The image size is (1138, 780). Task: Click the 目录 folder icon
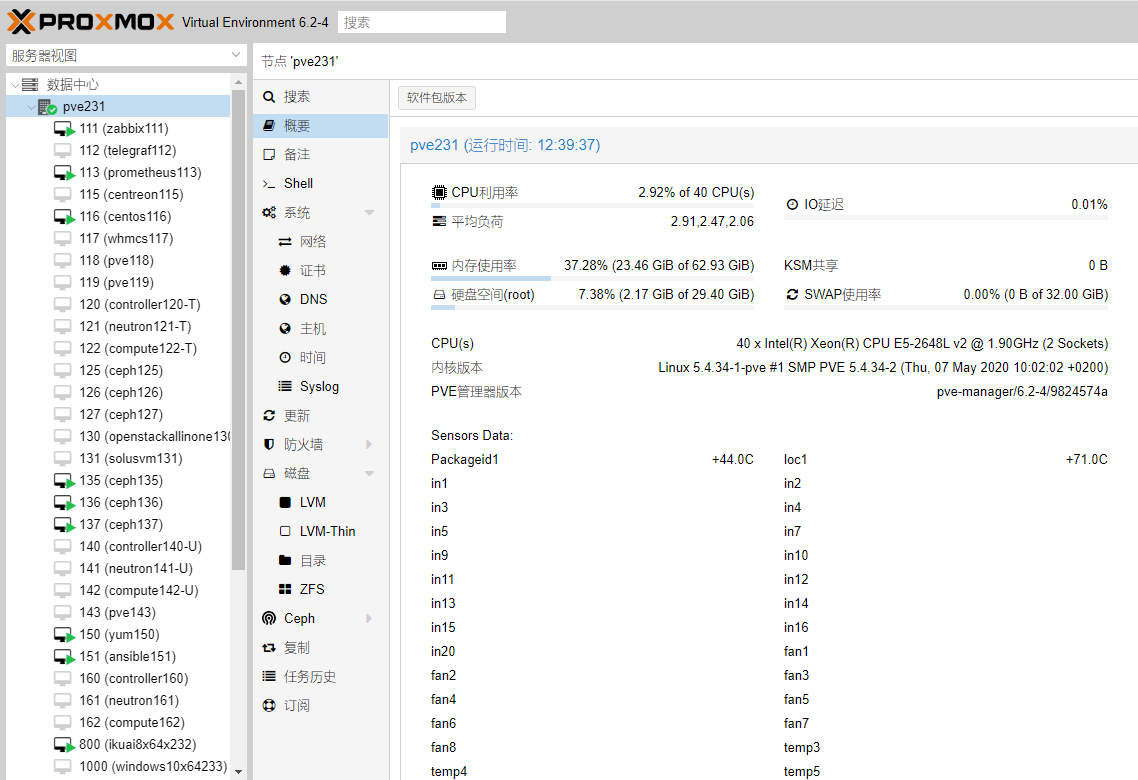point(285,560)
